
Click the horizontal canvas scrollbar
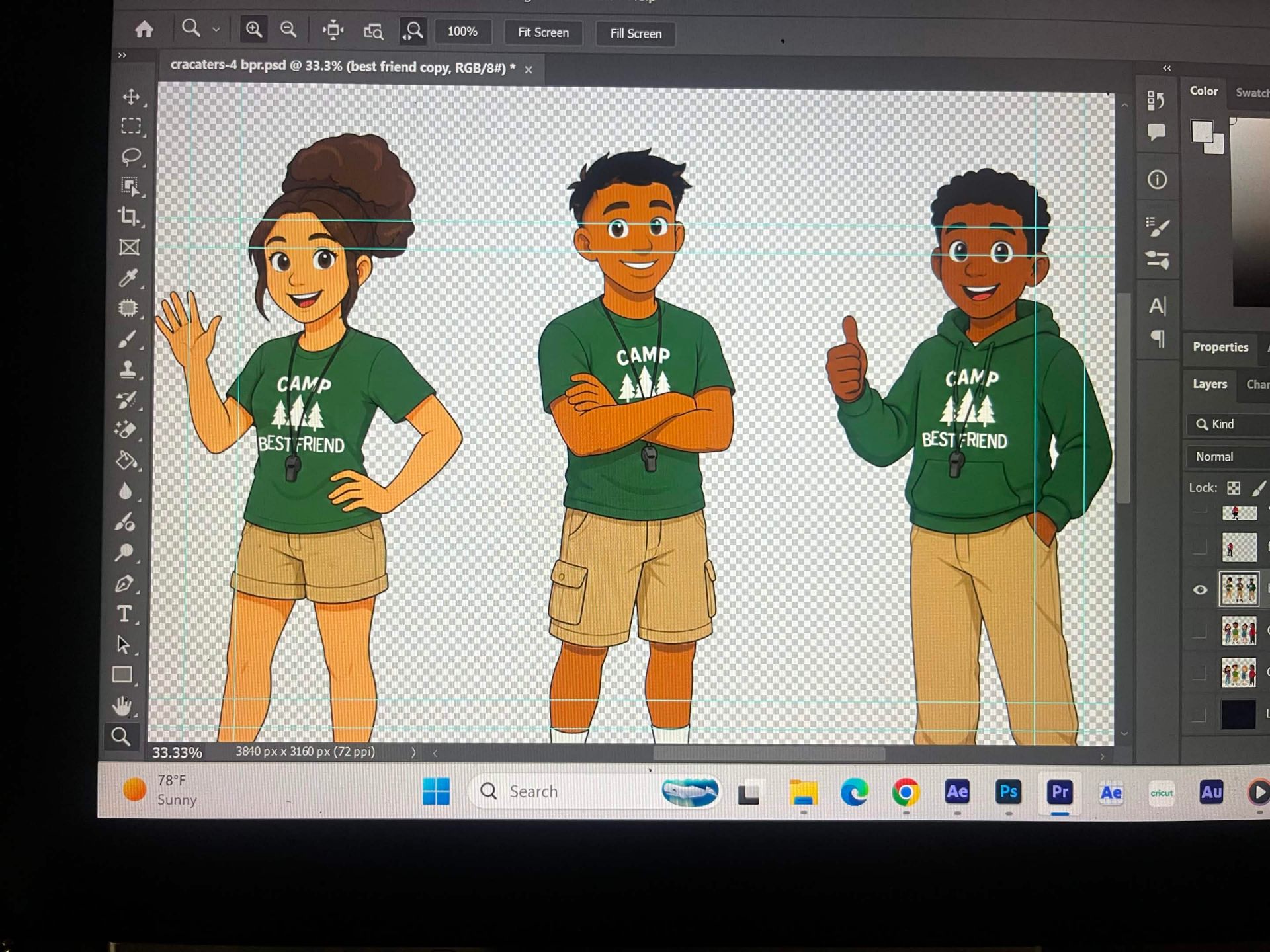(x=769, y=754)
